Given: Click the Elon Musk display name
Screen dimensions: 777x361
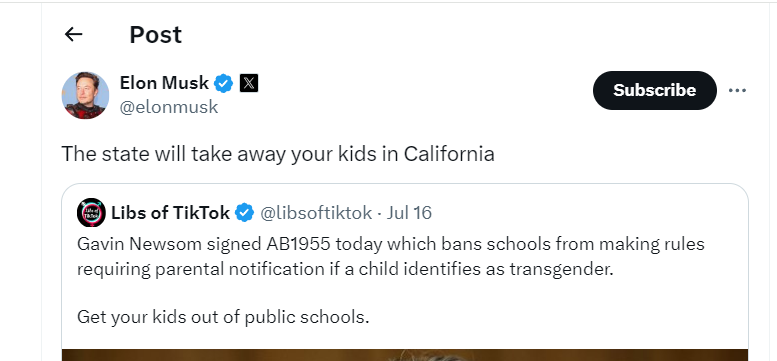Looking at the screenshot, I should (164, 83).
